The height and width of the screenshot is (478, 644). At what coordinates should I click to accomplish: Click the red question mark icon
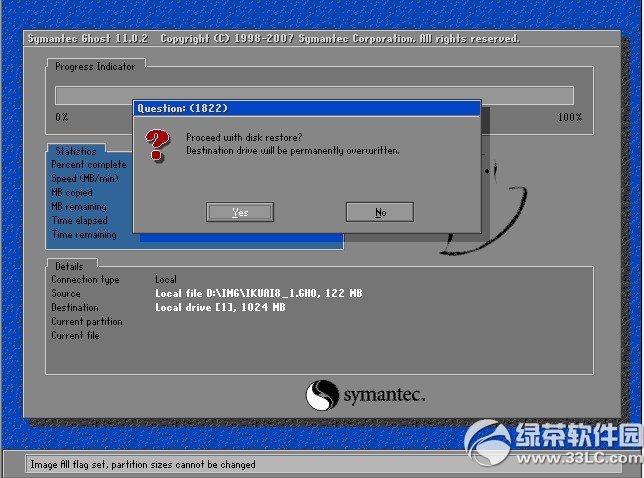point(157,145)
